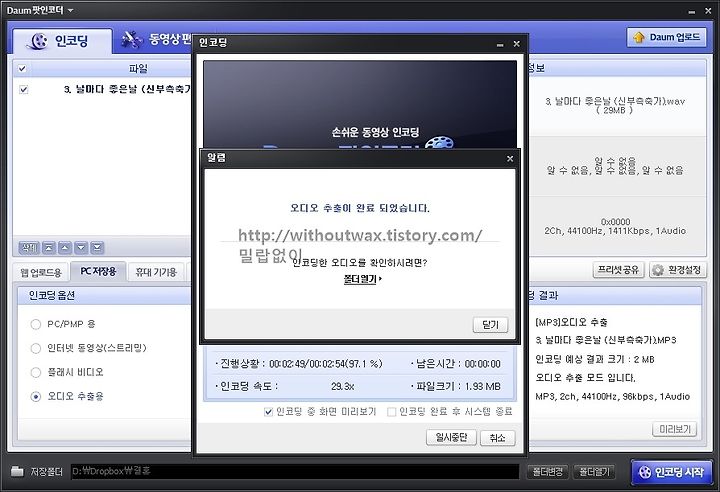This screenshot has height=492, width=720.
Task: Click the bottom bar 폴더열기 button
Action: coord(595,471)
